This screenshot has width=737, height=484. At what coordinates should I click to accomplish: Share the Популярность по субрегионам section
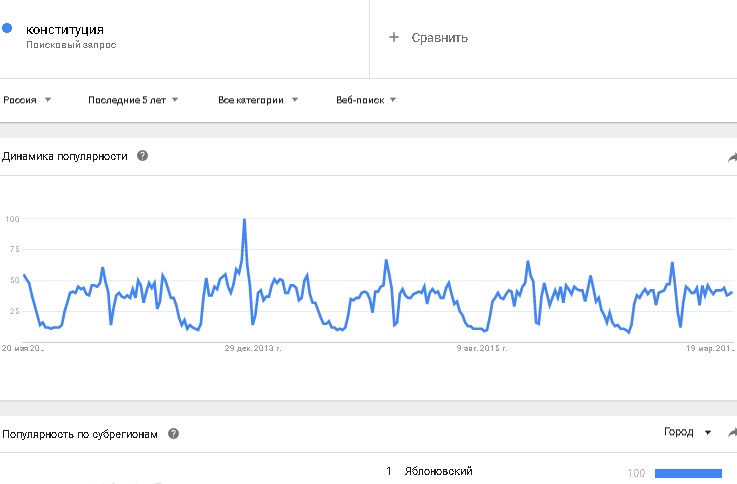tap(731, 433)
